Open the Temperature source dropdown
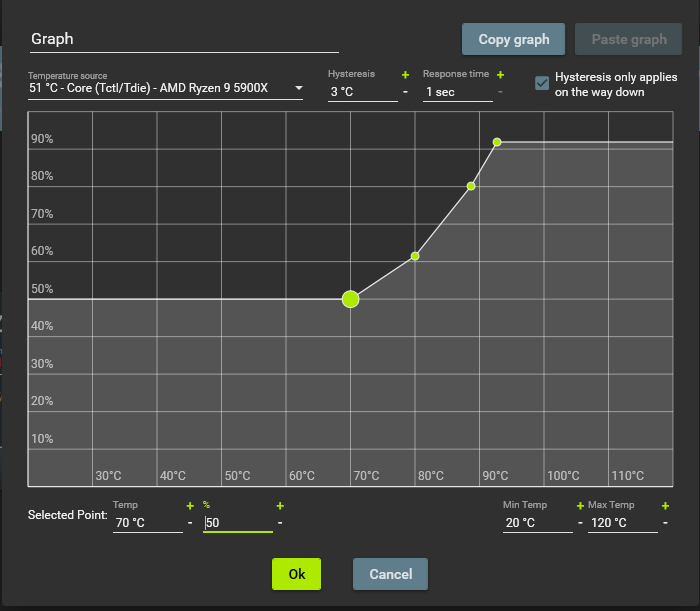The height and width of the screenshot is (611, 700). [166, 88]
